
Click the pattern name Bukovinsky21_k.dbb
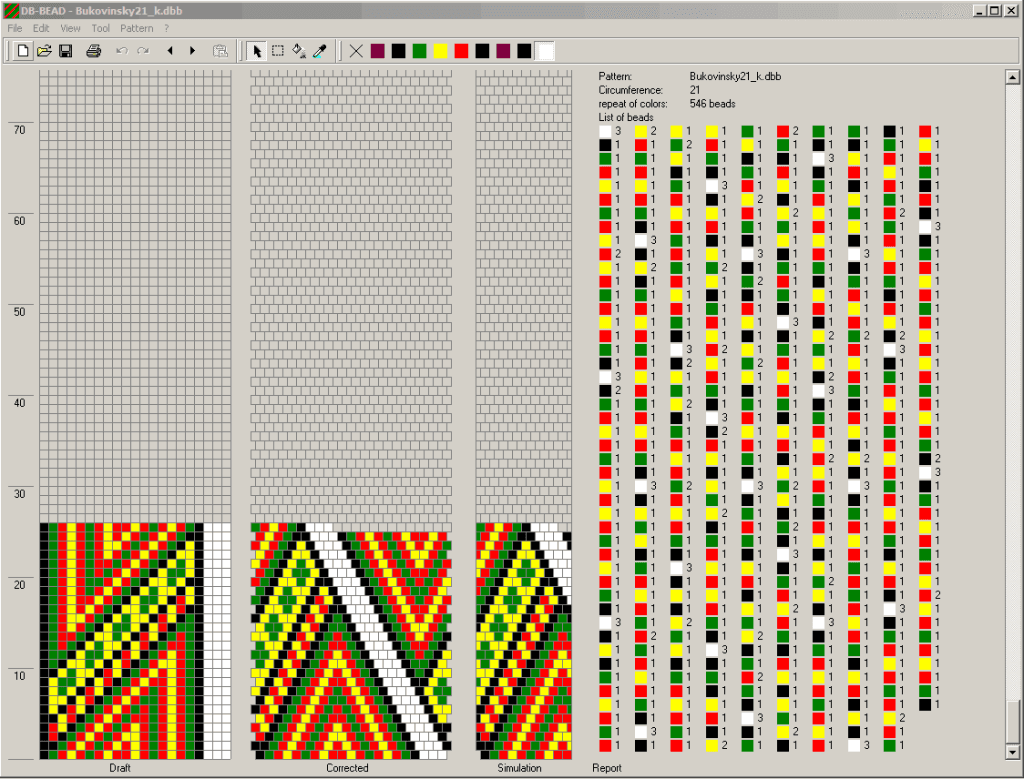pos(735,76)
